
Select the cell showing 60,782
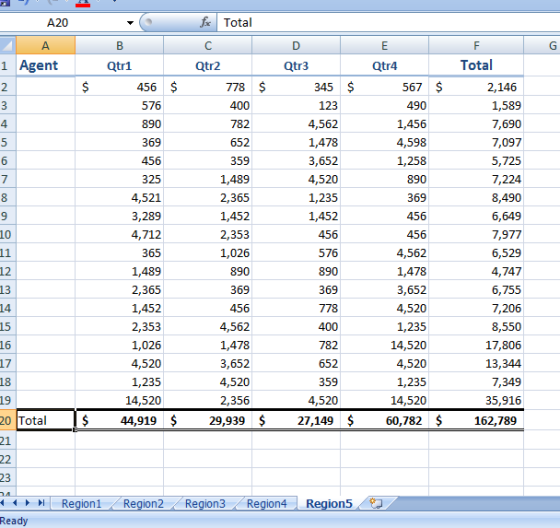(x=384, y=420)
